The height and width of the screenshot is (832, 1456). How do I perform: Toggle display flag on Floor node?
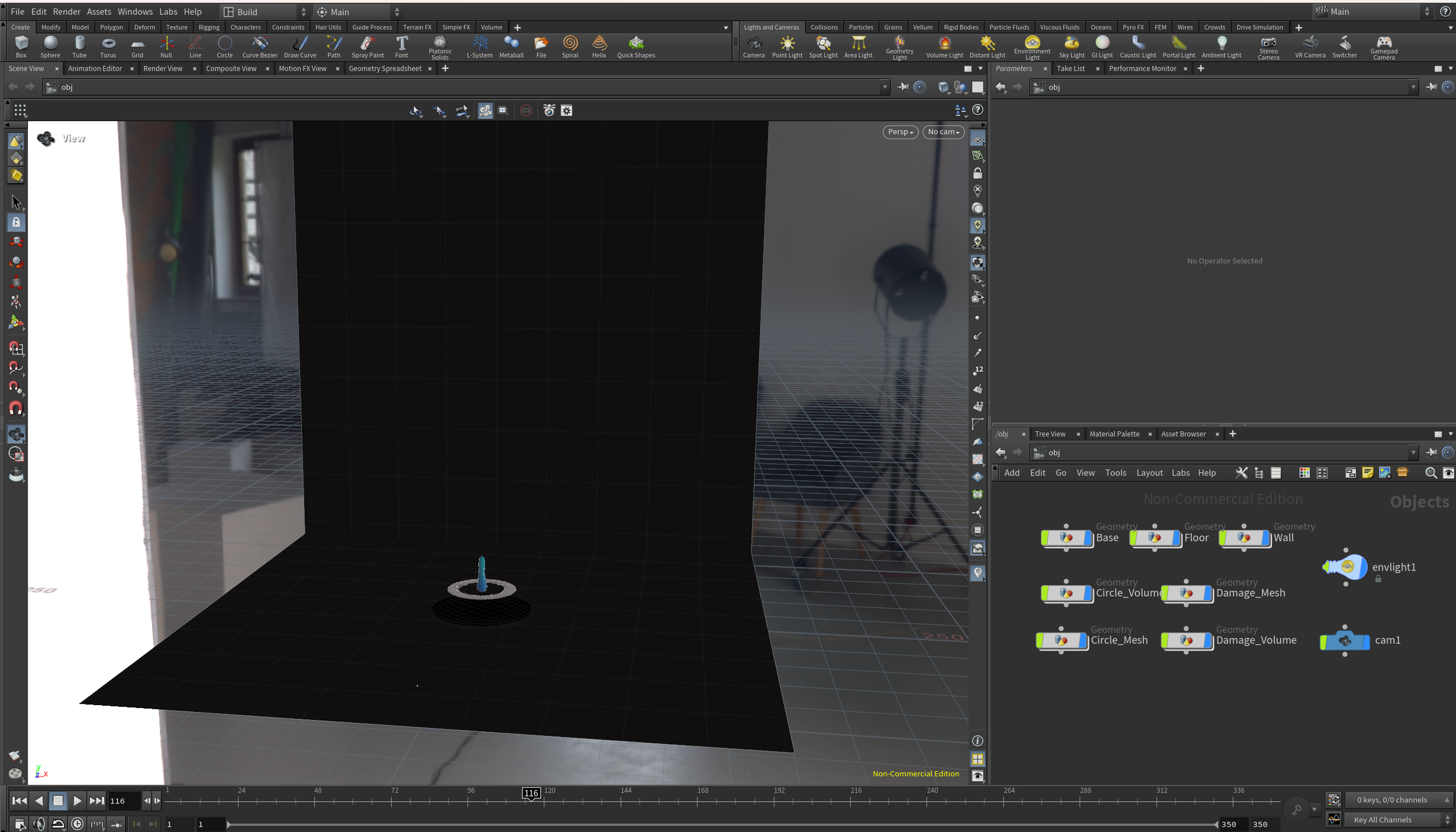pyautogui.click(x=1177, y=538)
